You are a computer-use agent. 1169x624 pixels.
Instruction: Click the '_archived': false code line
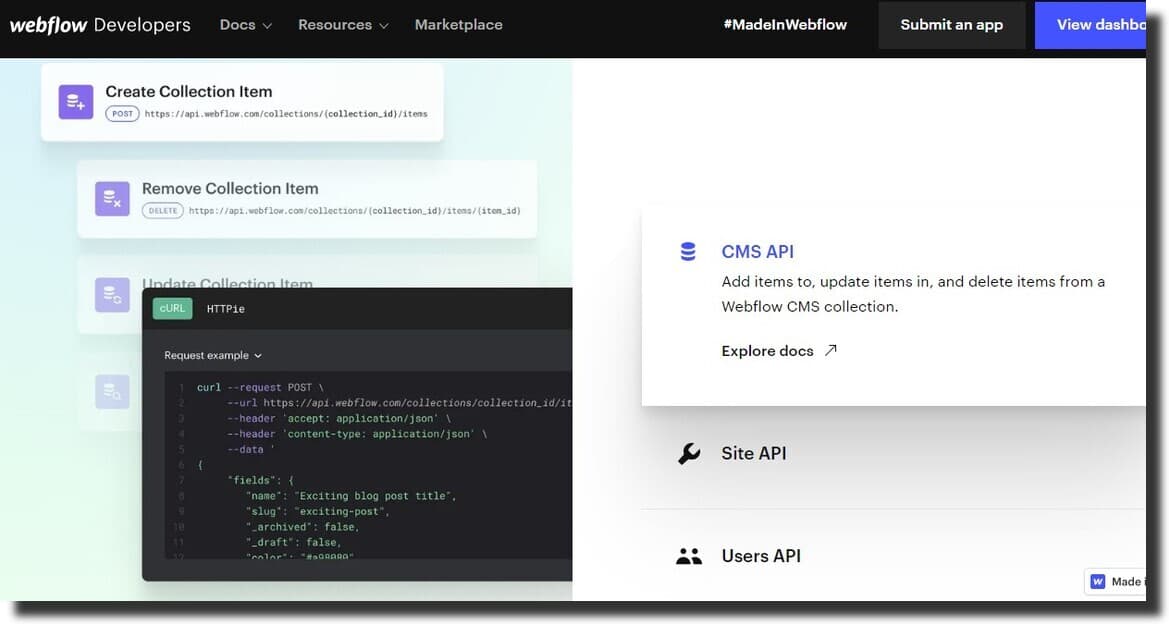click(303, 527)
